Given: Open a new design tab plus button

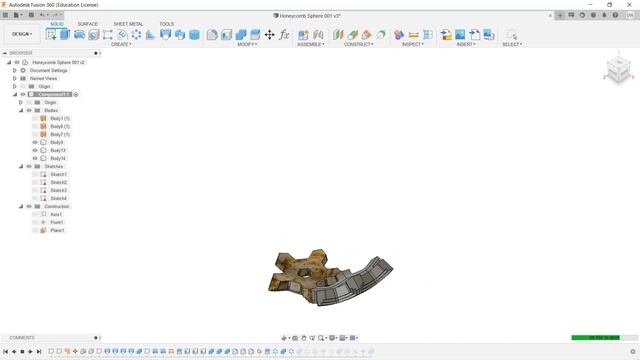Looking at the screenshot, I should click(x=560, y=15).
